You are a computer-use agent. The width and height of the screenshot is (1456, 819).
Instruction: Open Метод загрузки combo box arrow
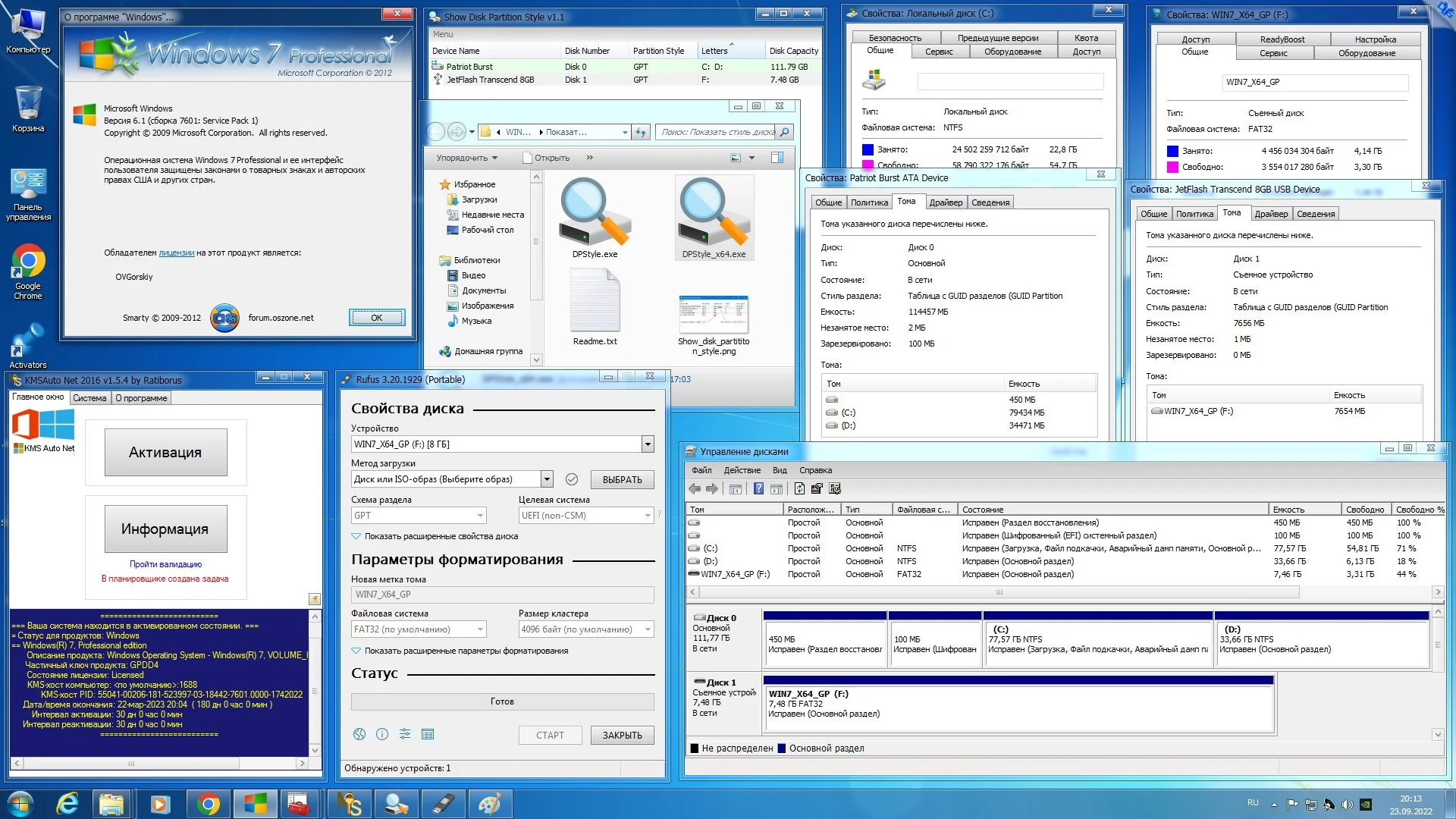tap(547, 479)
